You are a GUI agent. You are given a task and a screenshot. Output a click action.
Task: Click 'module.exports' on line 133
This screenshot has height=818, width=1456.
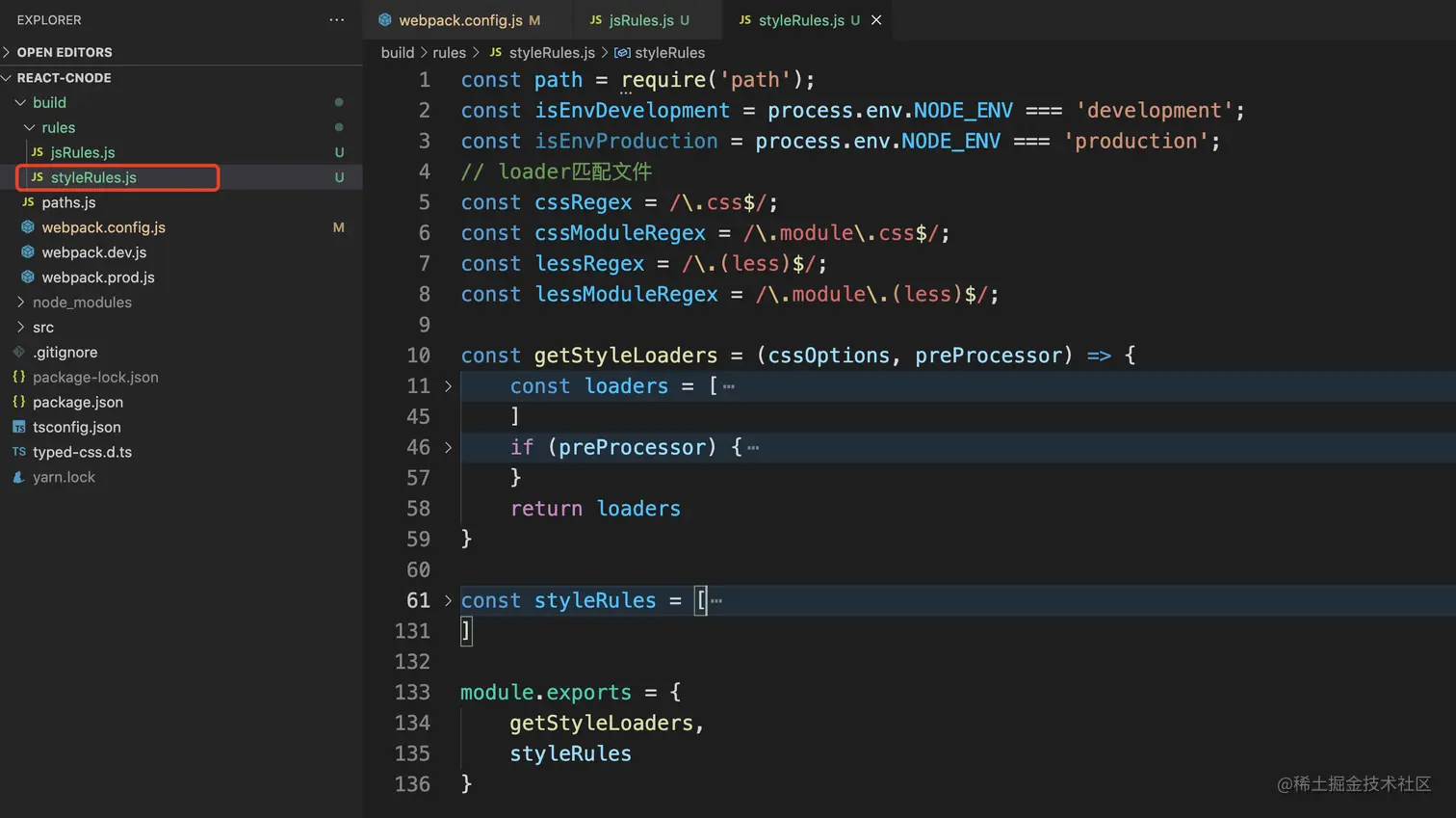click(546, 693)
